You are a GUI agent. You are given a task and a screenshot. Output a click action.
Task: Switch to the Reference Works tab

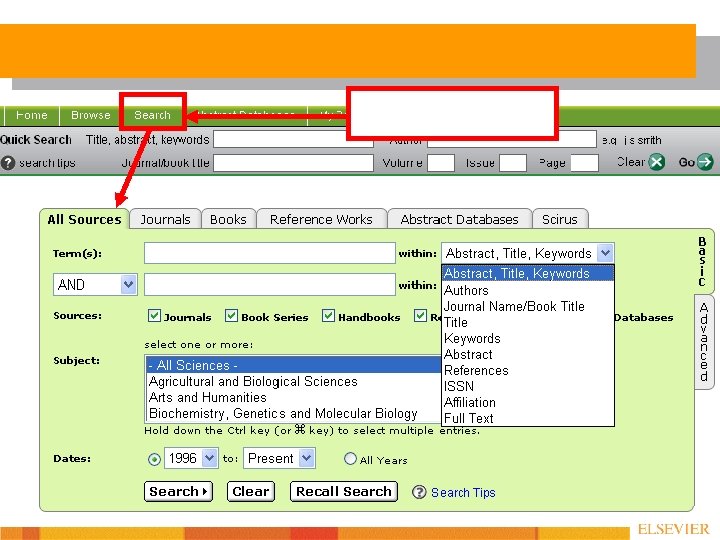(321, 219)
